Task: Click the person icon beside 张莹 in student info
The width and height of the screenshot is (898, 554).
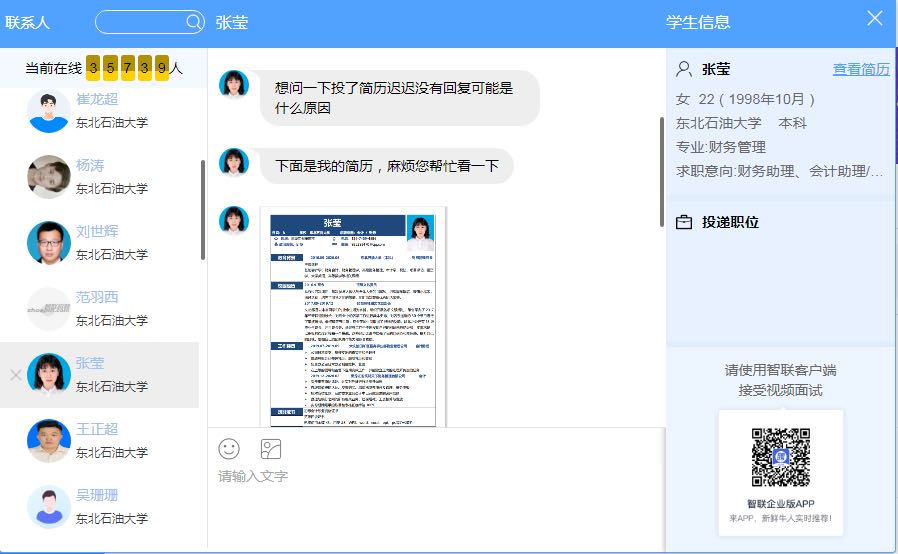Action: click(684, 69)
